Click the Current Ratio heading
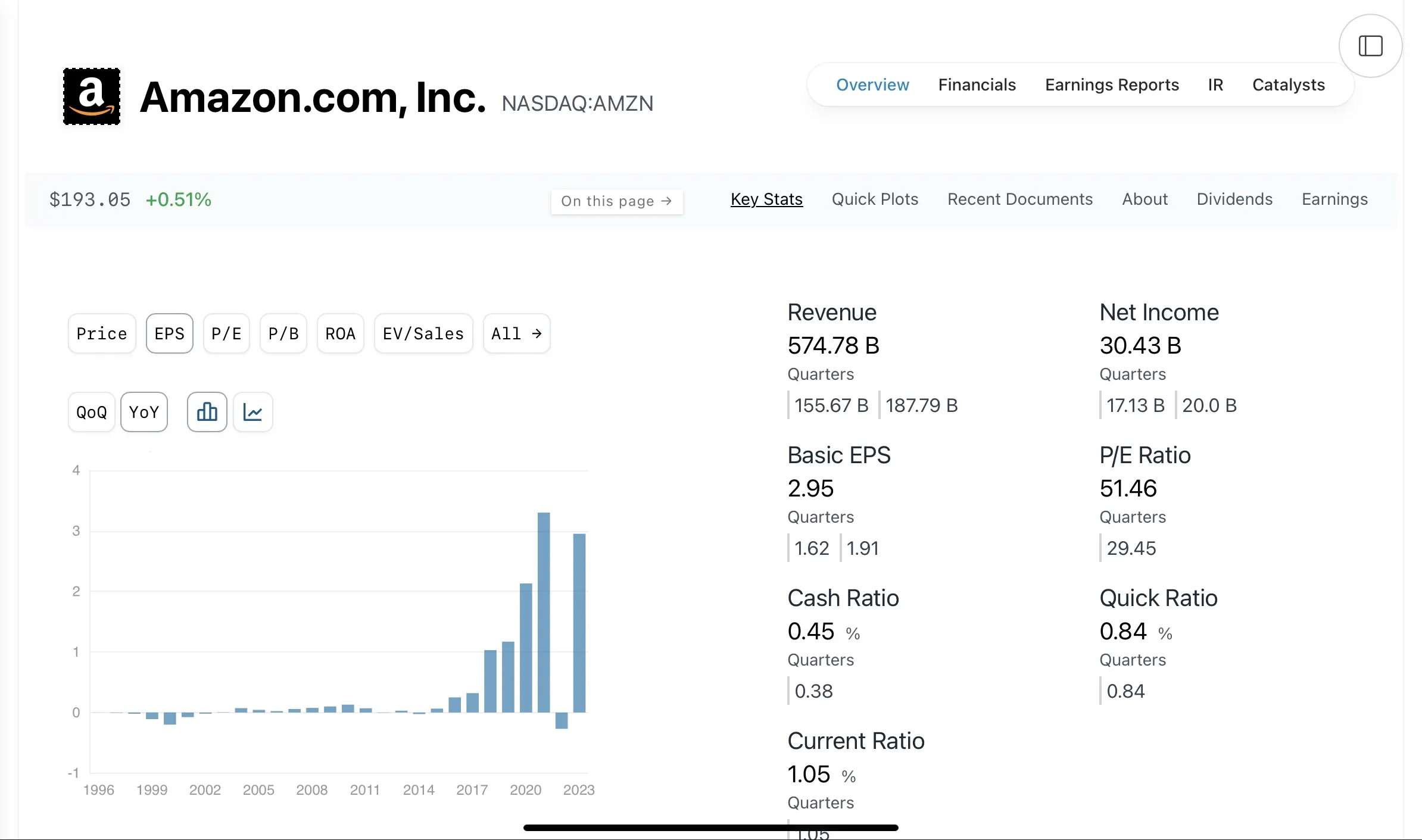1422x840 pixels. click(856, 741)
